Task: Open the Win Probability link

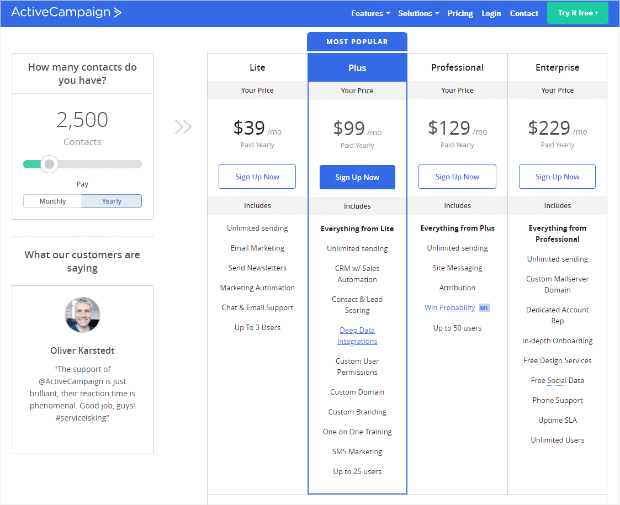Action: (x=450, y=308)
